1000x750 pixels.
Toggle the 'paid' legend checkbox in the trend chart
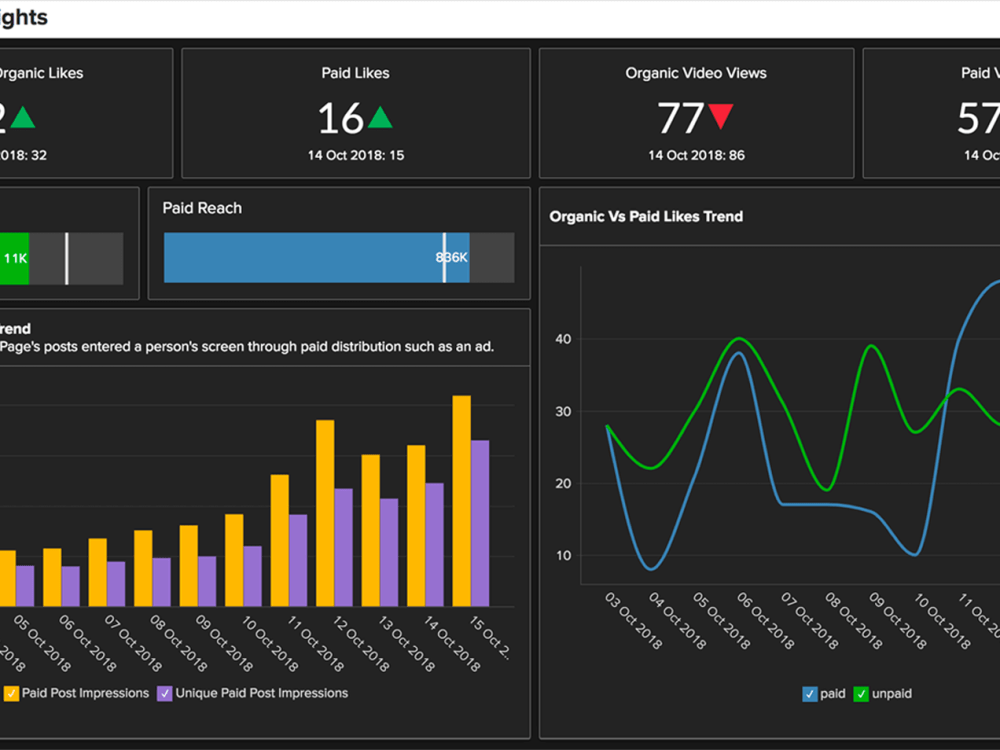click(x=809, y=693)
